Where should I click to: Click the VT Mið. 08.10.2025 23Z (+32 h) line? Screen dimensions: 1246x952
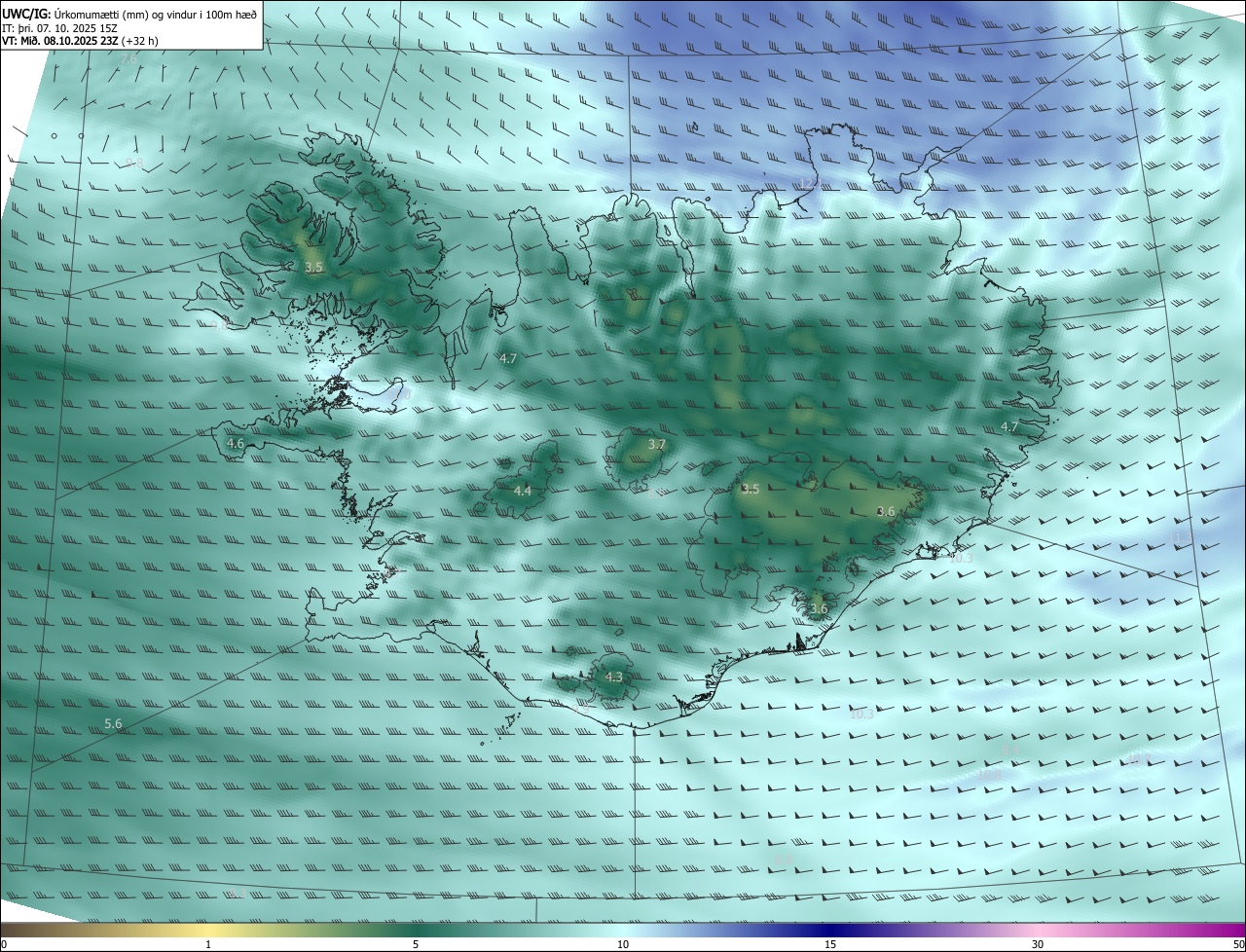80,41
